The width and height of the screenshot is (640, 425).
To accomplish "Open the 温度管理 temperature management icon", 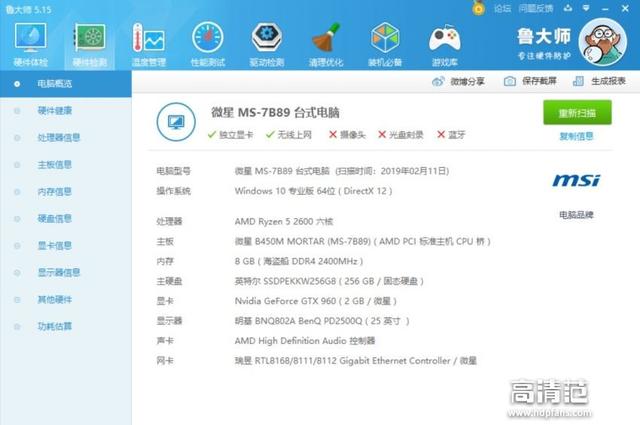I will (149, 45).
